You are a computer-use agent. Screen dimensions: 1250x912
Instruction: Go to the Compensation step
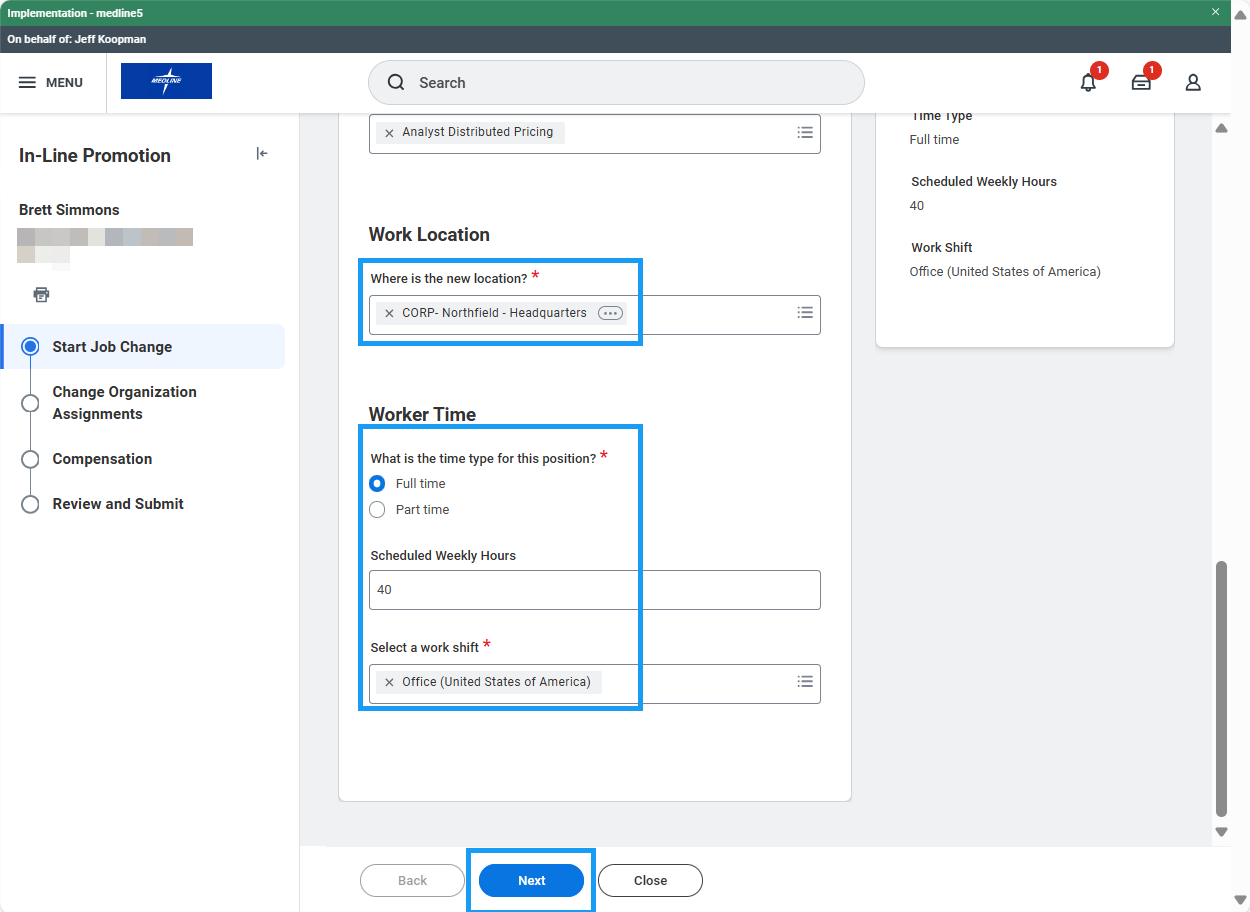tap(102, 459)
